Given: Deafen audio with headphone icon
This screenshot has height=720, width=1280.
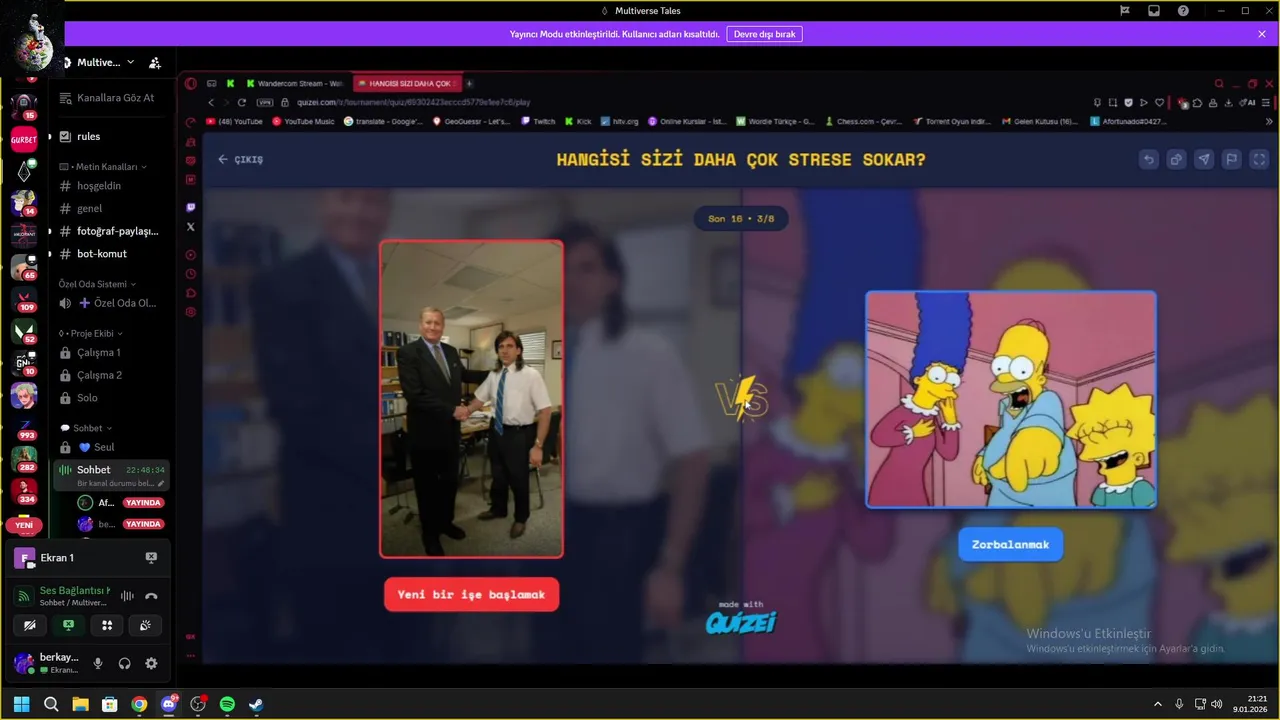Looking at the screenshot, I should click(x=125, y=663).
